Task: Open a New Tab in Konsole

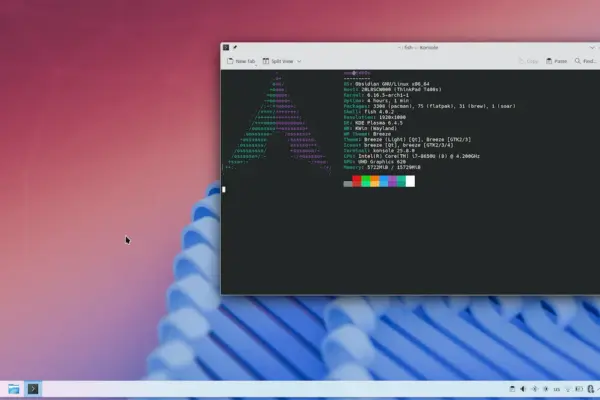Action: [x=241, y=61]
